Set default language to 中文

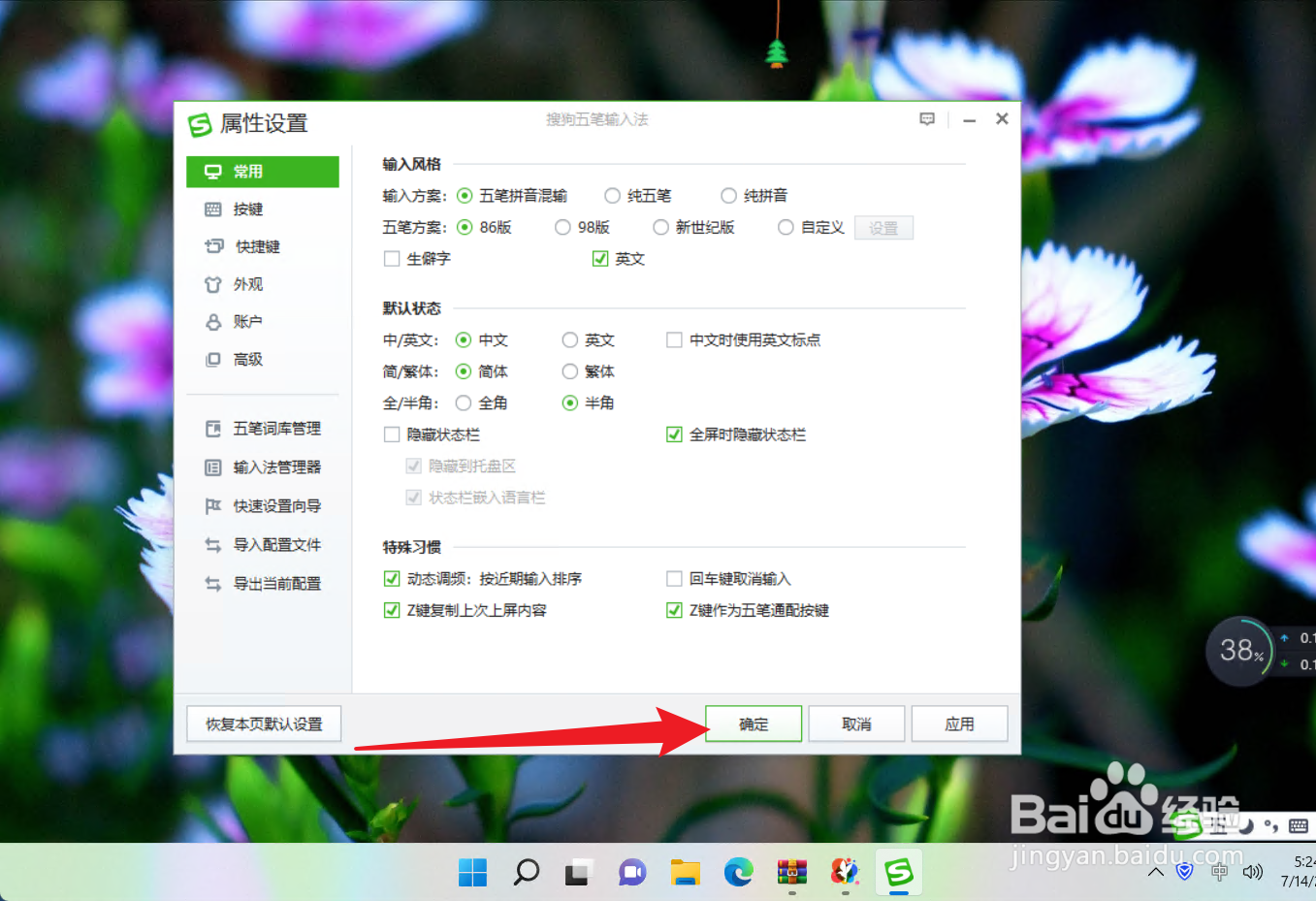[464, 340]
